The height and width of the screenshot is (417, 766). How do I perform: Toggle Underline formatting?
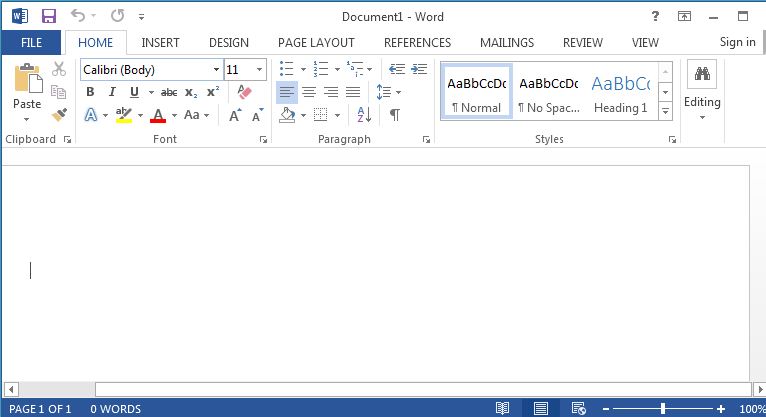134,92
